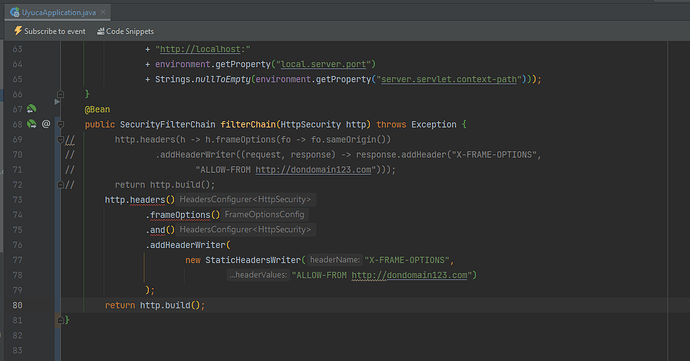Click the fold end marker on line 72

60,184
